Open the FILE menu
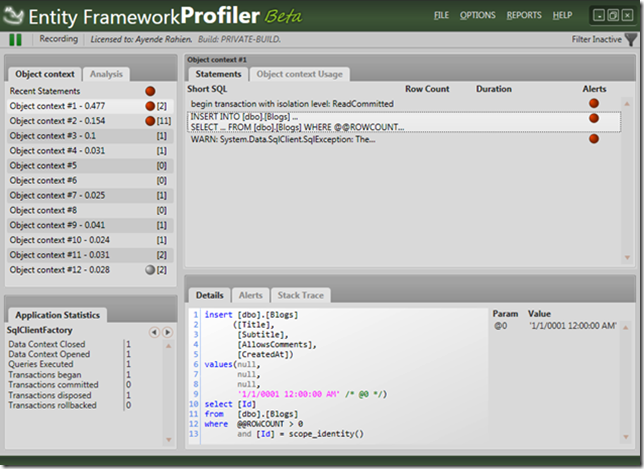 click(441, 15)
